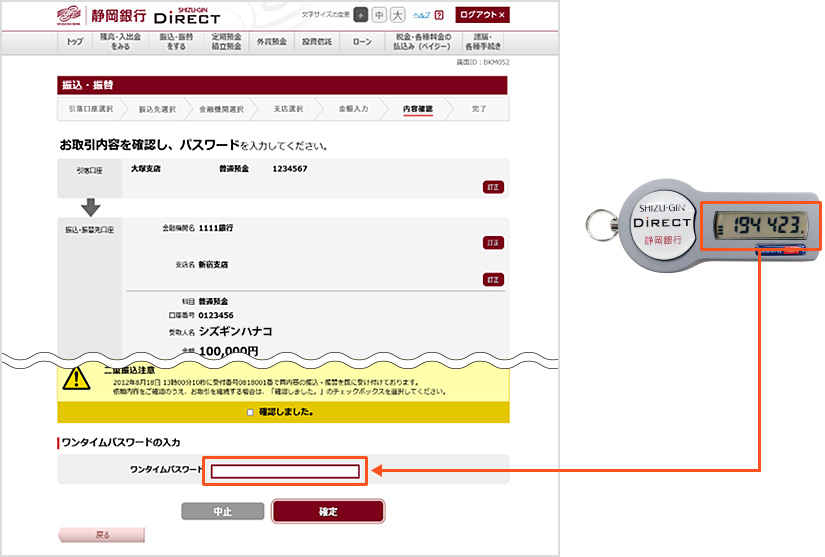Image resolution: width=825 pixels, height=557 pixels.
Task: Click 訂正 button for 引落口座
Action: [493, 187]
